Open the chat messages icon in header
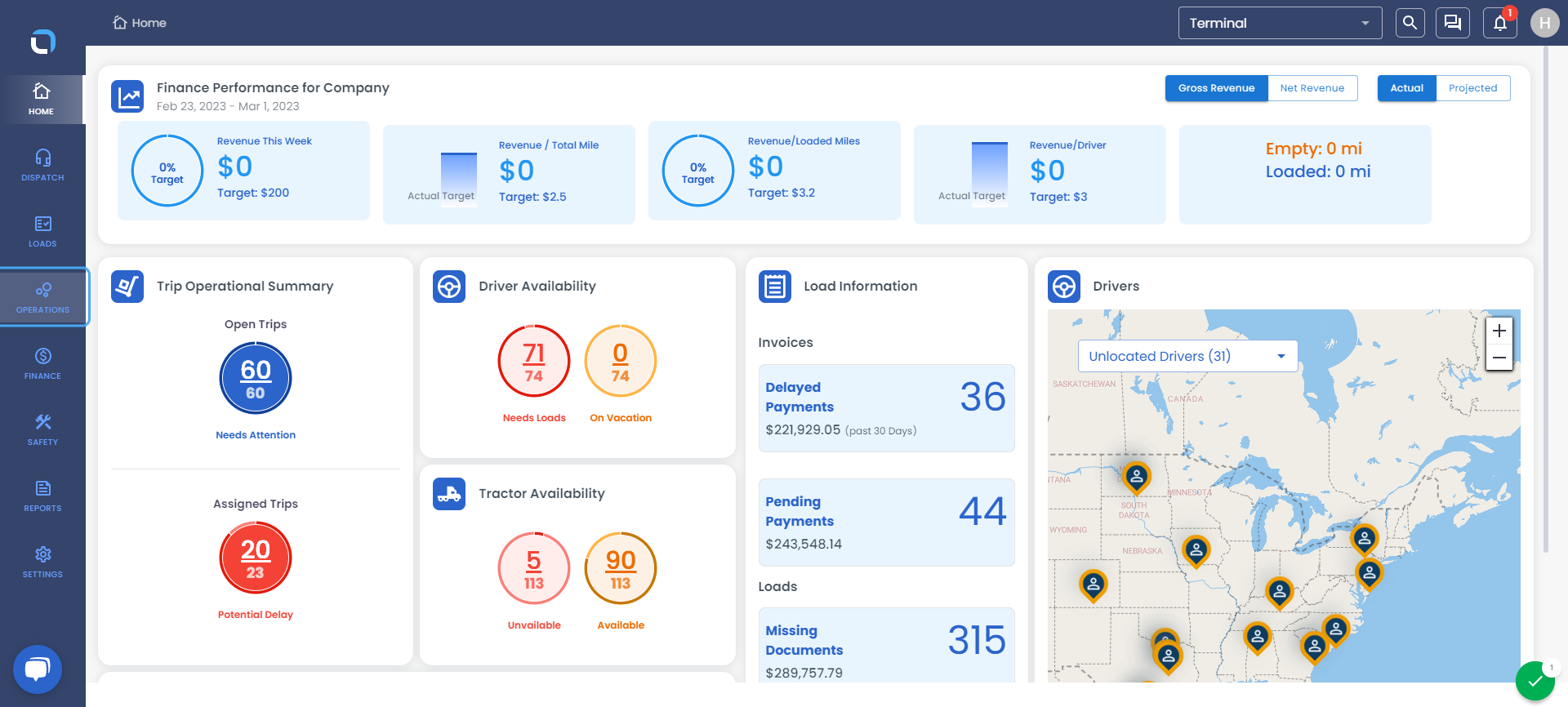The image size is (1568, 707). click(1453, 23)
